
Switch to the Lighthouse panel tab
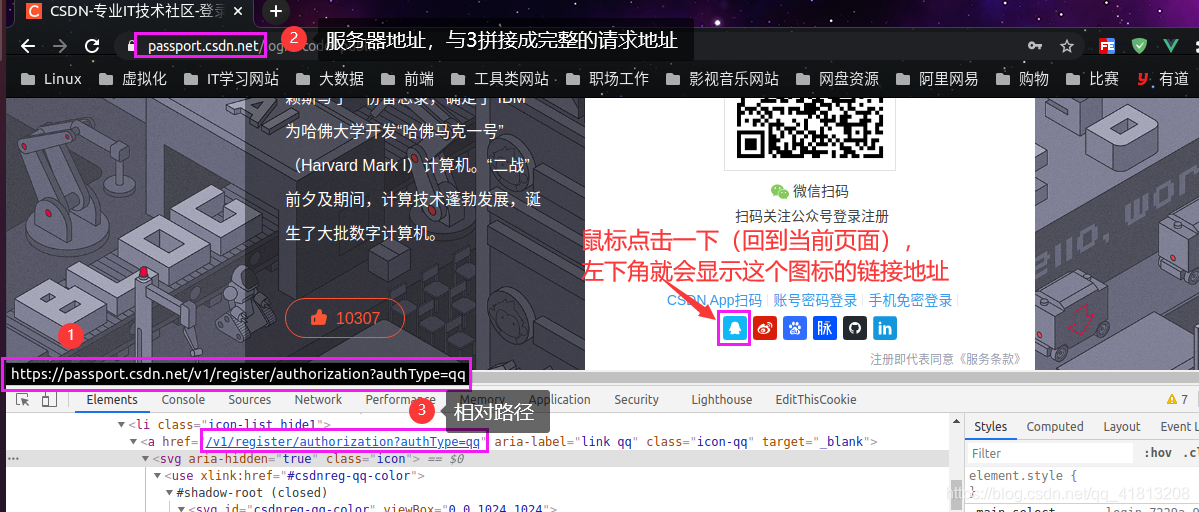click(x=722, y=400)
